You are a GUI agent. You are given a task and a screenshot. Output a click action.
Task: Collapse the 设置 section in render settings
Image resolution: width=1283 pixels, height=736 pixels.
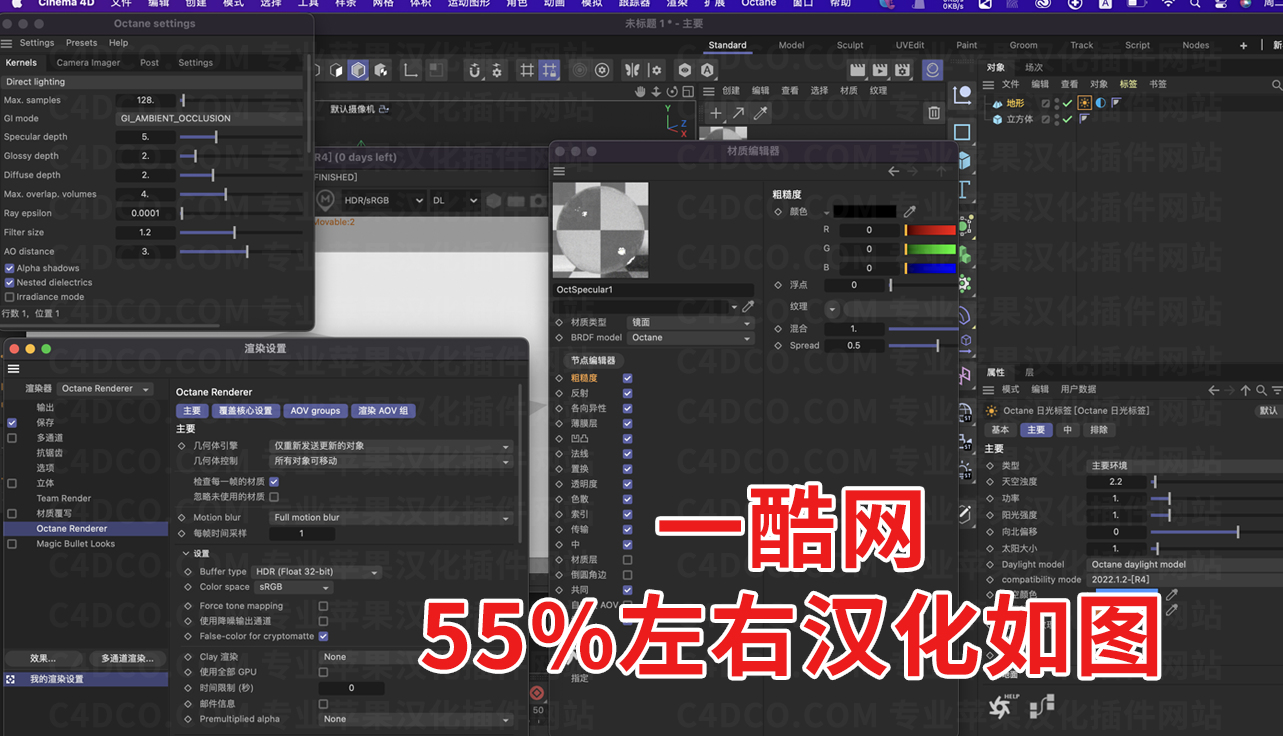click(186, 553)
